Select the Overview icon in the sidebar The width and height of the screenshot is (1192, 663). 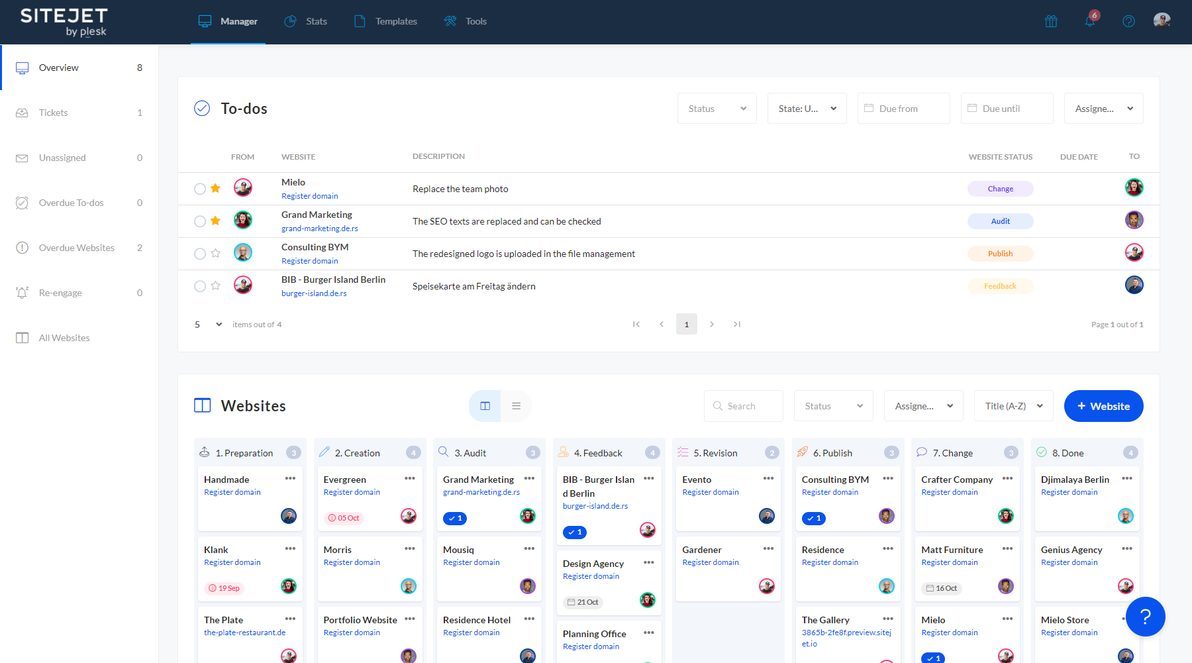(22, 67)
